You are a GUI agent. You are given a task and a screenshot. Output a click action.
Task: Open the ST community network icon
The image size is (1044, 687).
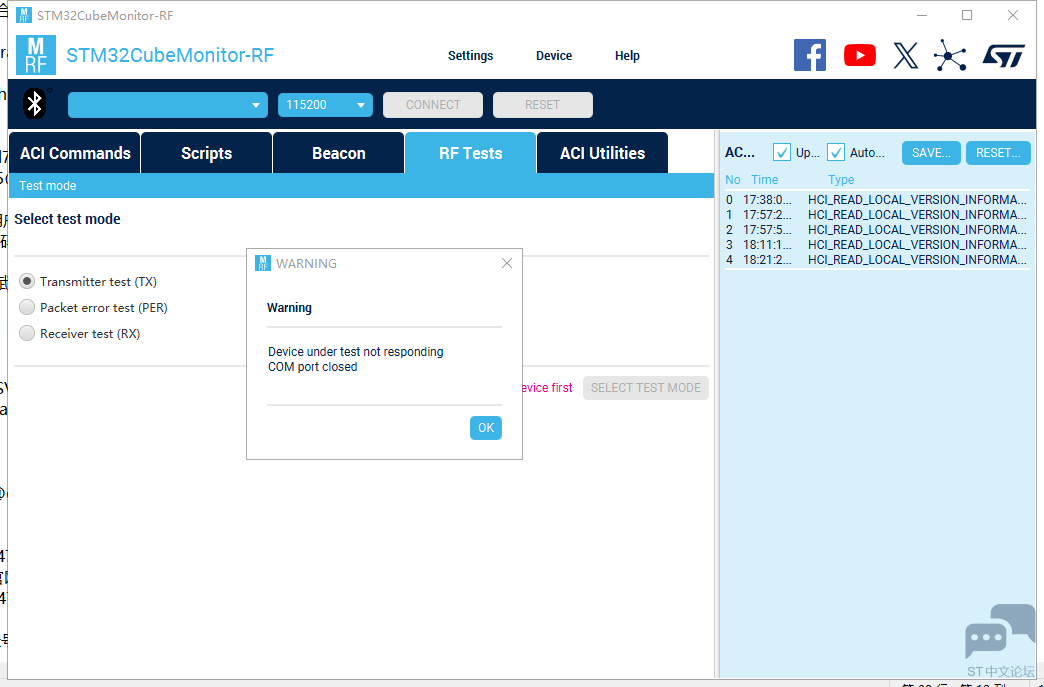(x=949, y=55)
